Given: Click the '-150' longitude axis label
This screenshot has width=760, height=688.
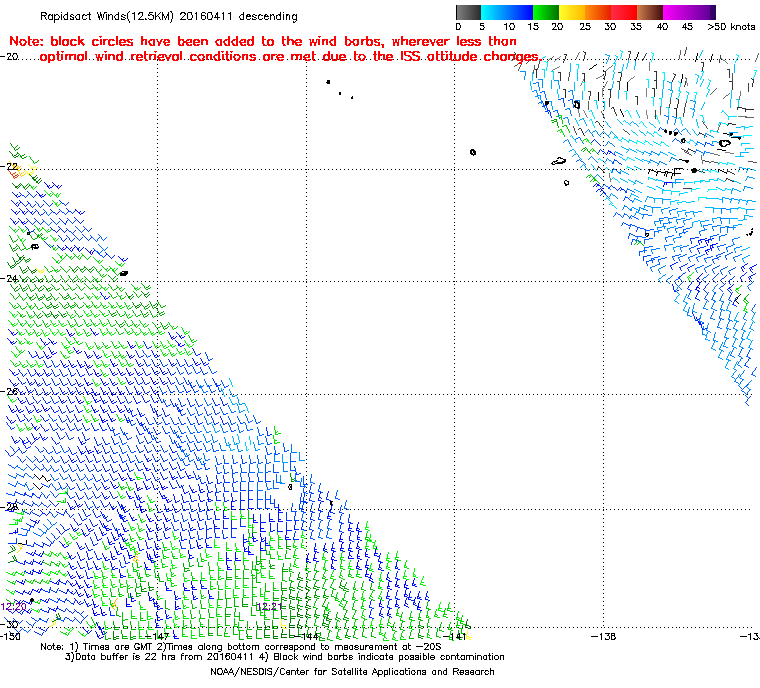Looking at the screenshot, I should (11, 636).
